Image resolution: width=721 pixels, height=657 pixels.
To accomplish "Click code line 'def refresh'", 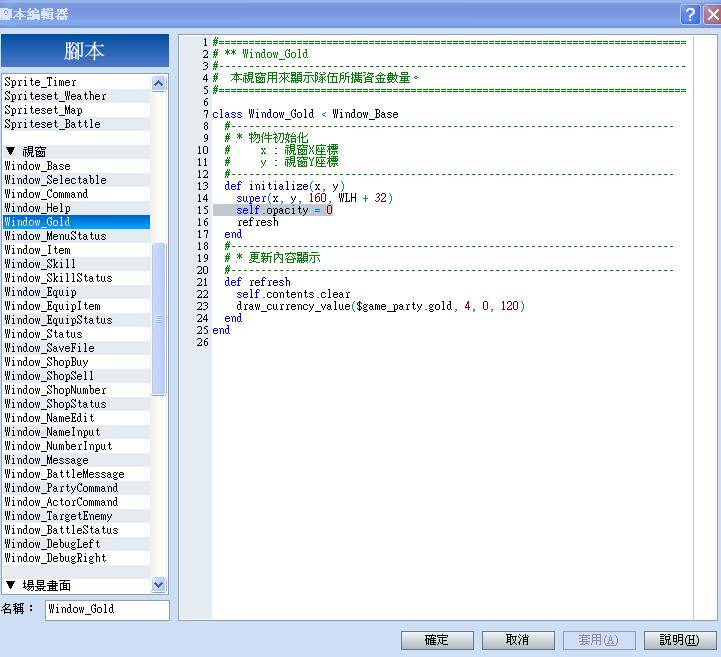I will (x=257, y=282).
